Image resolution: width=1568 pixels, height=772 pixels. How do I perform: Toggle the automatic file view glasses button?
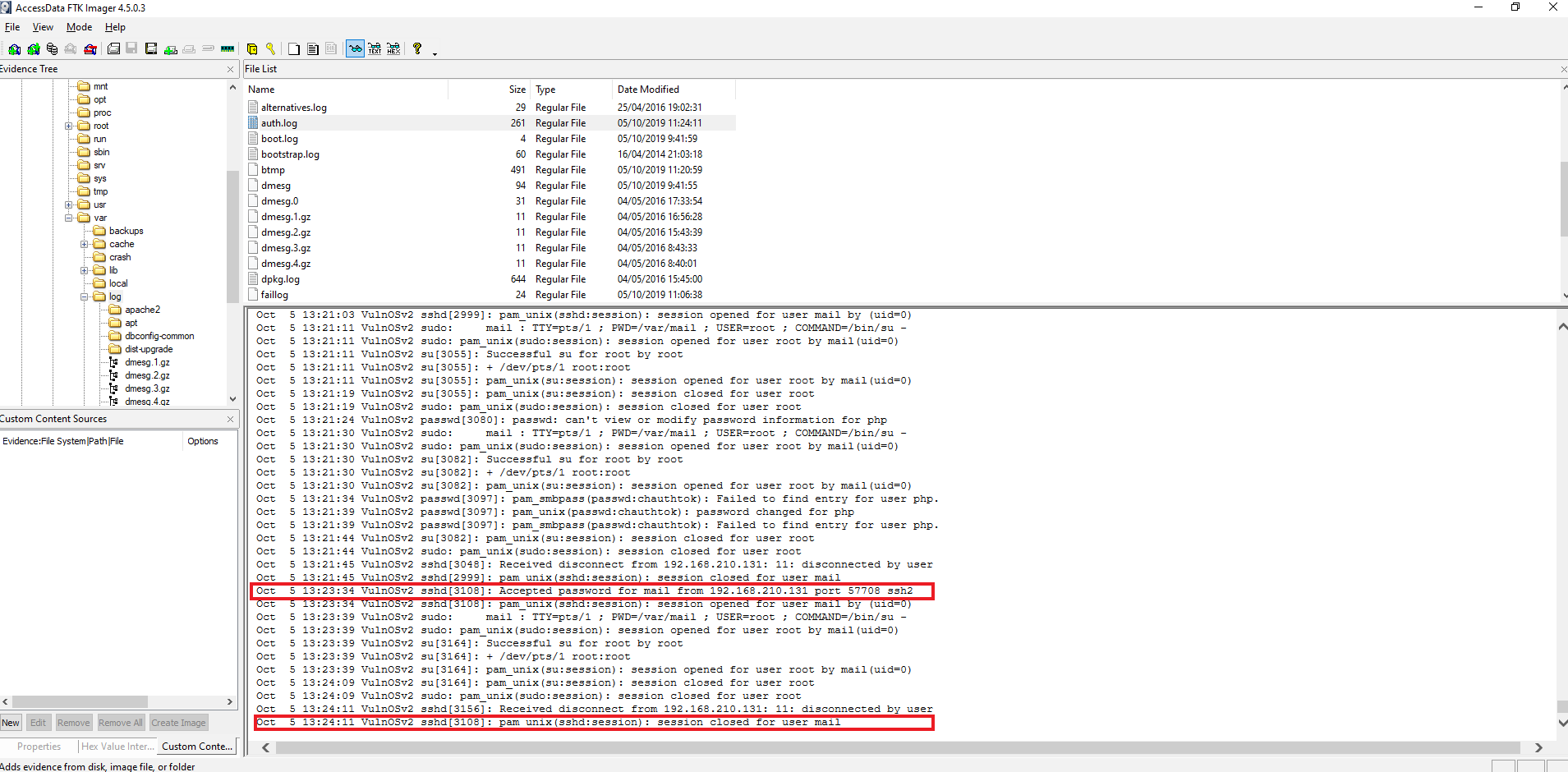355,49
